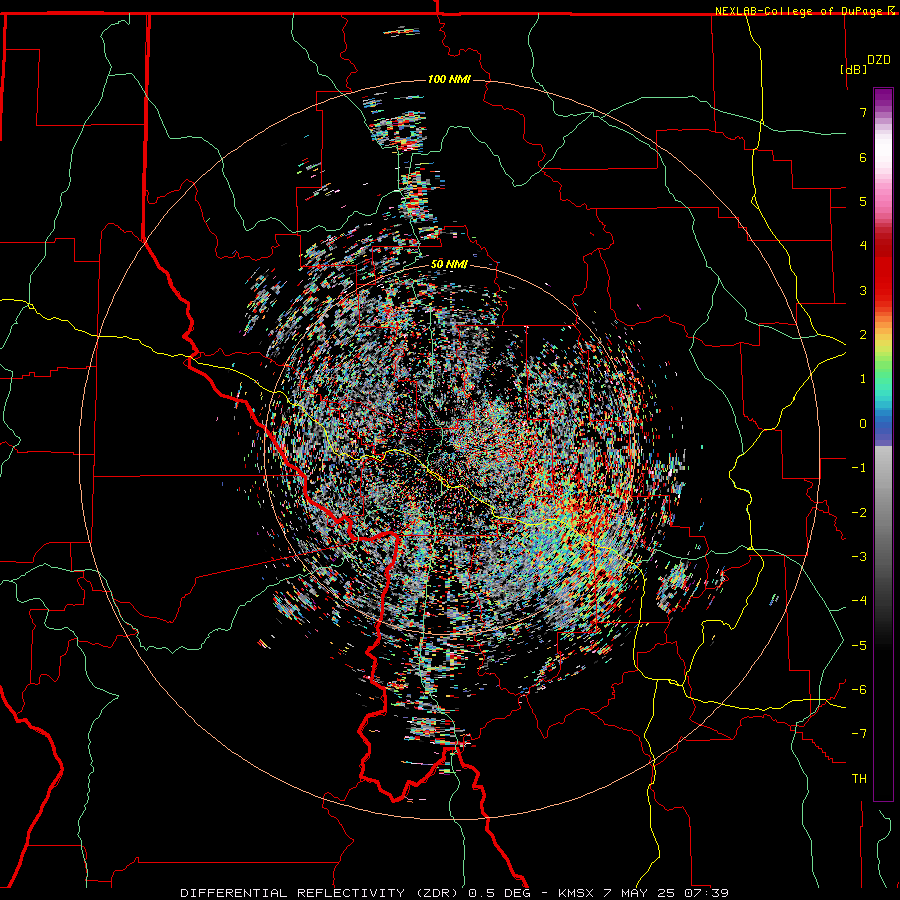The width and height of the screenshot is (900, 900).
Task: Click the 0 value on the color scale
Action: tap(863, 424)
